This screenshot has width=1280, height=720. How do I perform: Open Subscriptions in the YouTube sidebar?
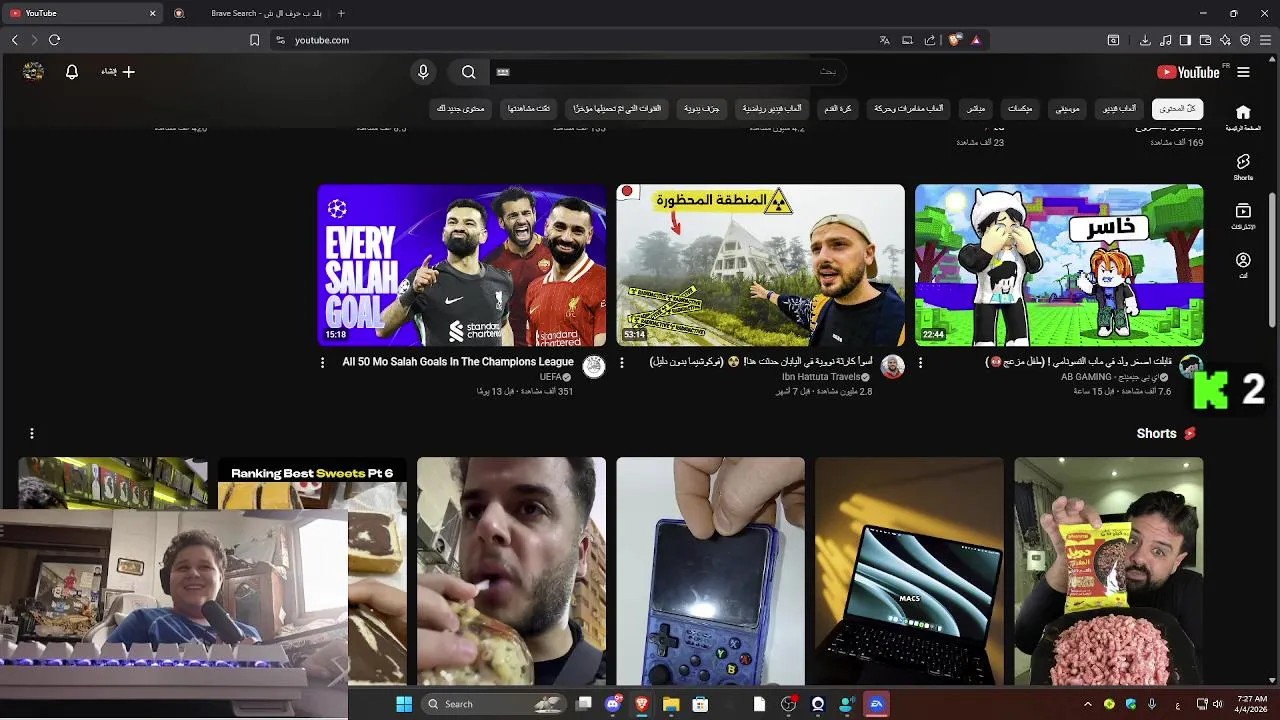click(1243, 216)
